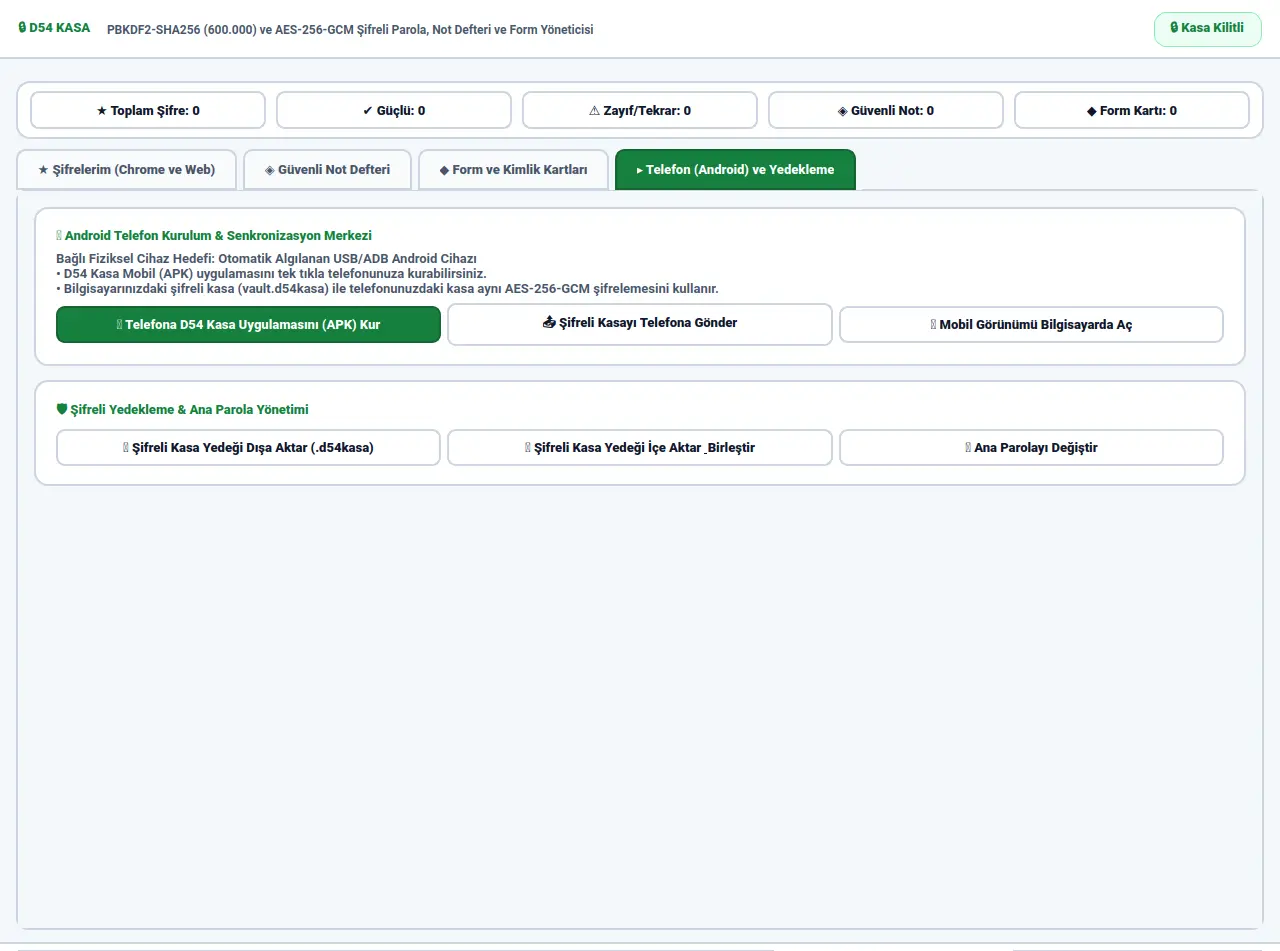The height and width of the screenshot is (951, 1280).
Task: Open the "Şifrelerim (Chrome ve Web)" tab
Action: (x=127, y=170)
